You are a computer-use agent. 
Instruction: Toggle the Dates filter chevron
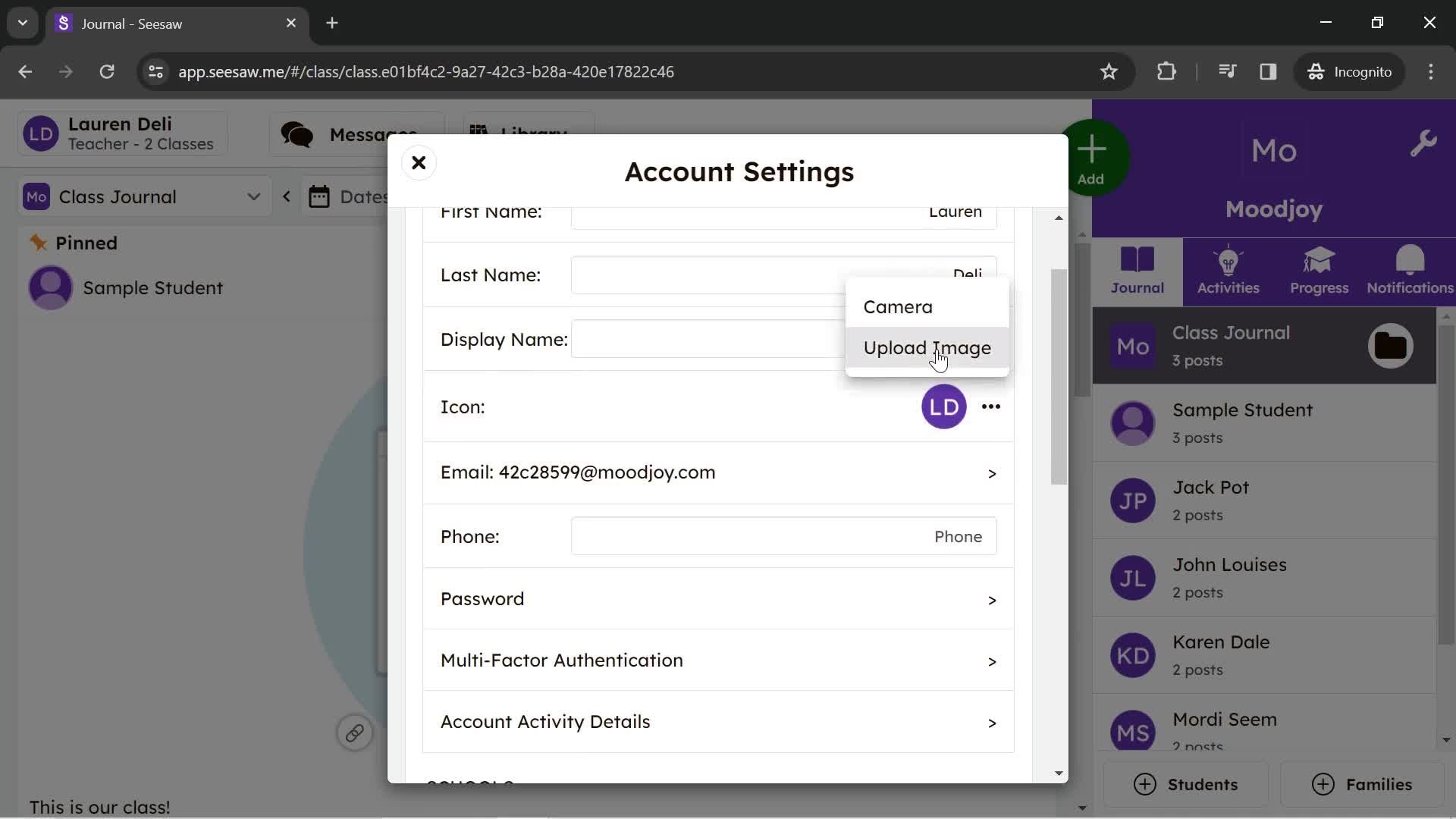pos(286,197)
